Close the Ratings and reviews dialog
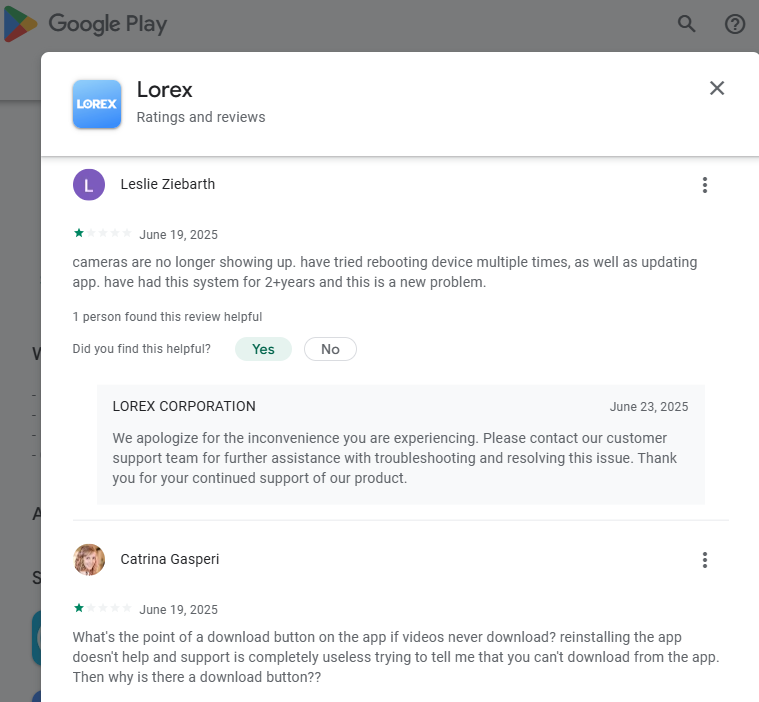759x702 pixels. point(717,88)
